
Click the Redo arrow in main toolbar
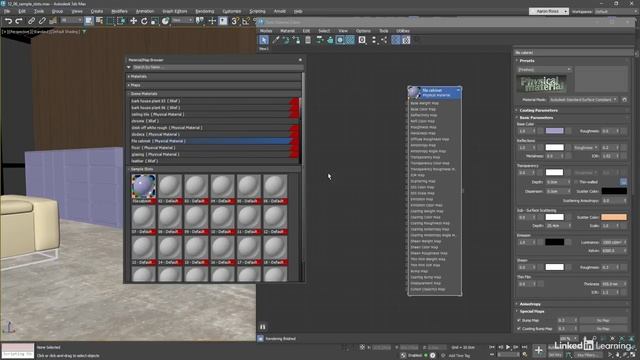[19, 21]
